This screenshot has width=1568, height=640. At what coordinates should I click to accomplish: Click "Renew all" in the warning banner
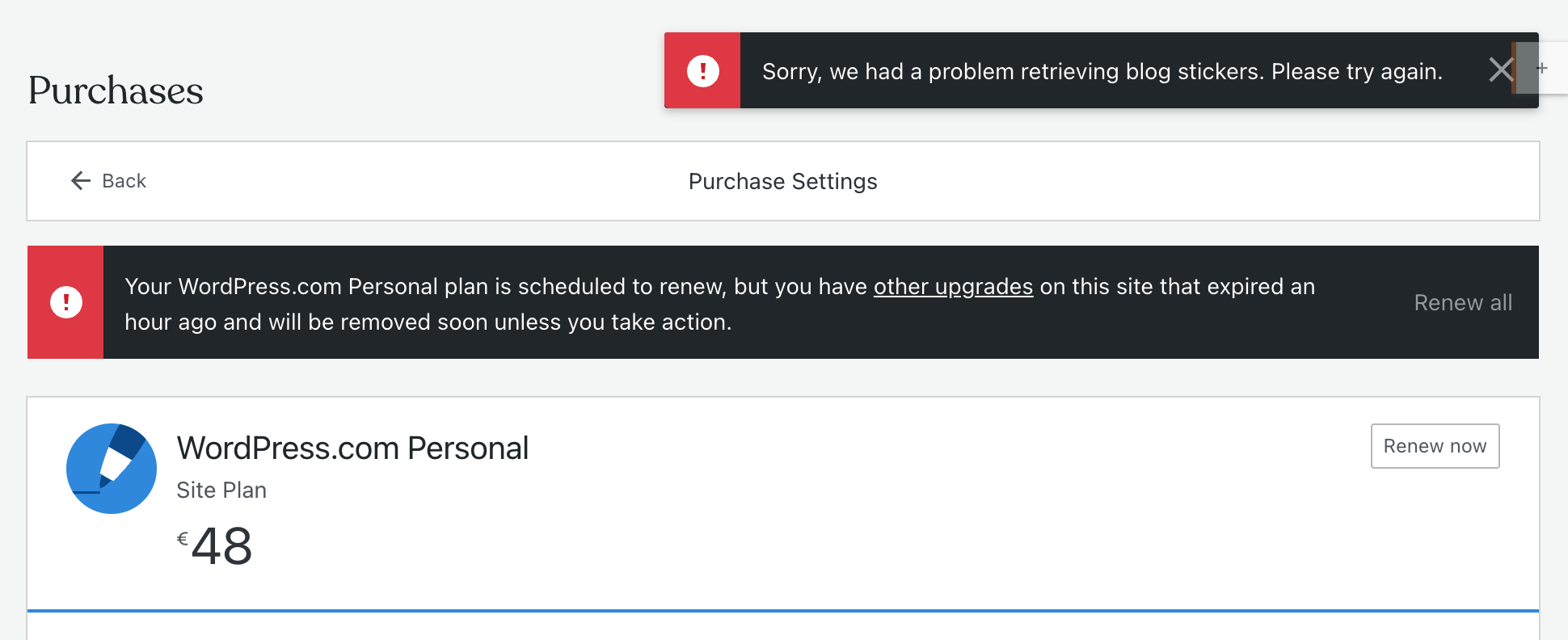(1463, 302)
